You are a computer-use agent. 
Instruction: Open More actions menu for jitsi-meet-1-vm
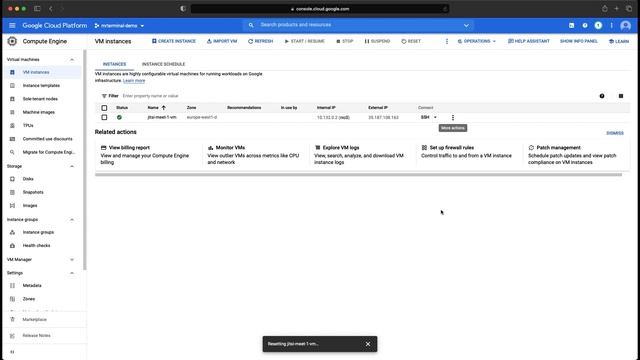(453, 118)
